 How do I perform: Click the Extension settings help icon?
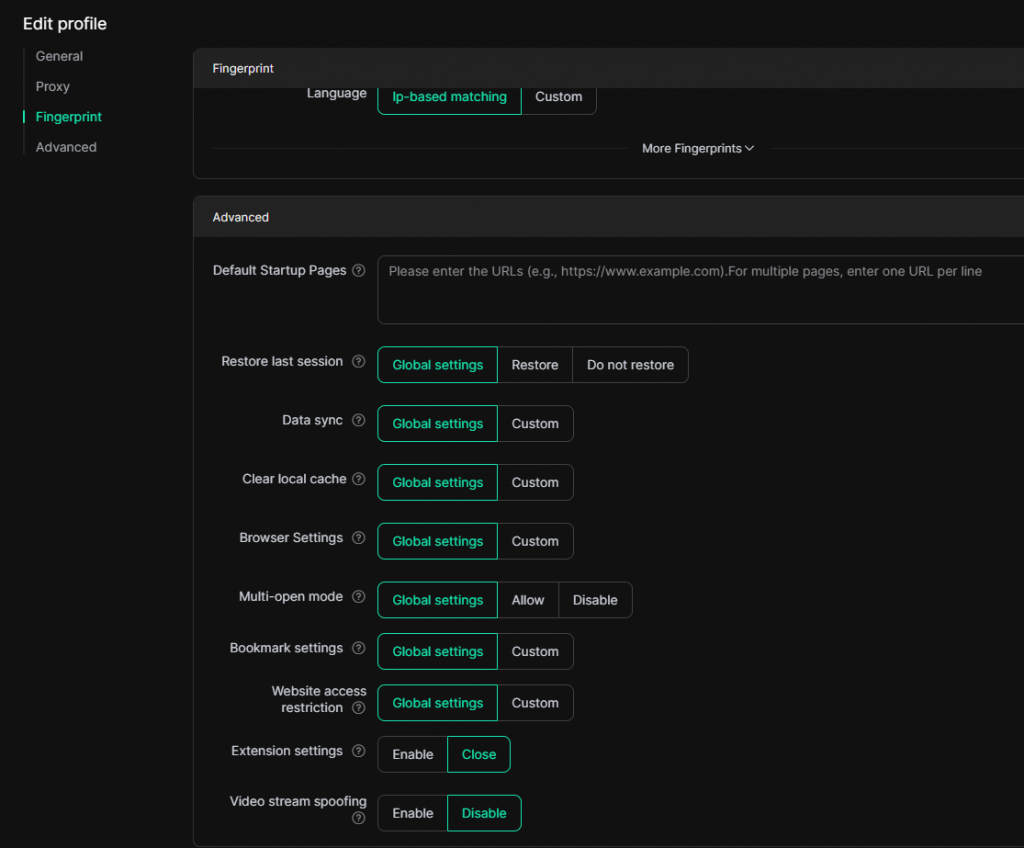[x=359, y=752]
